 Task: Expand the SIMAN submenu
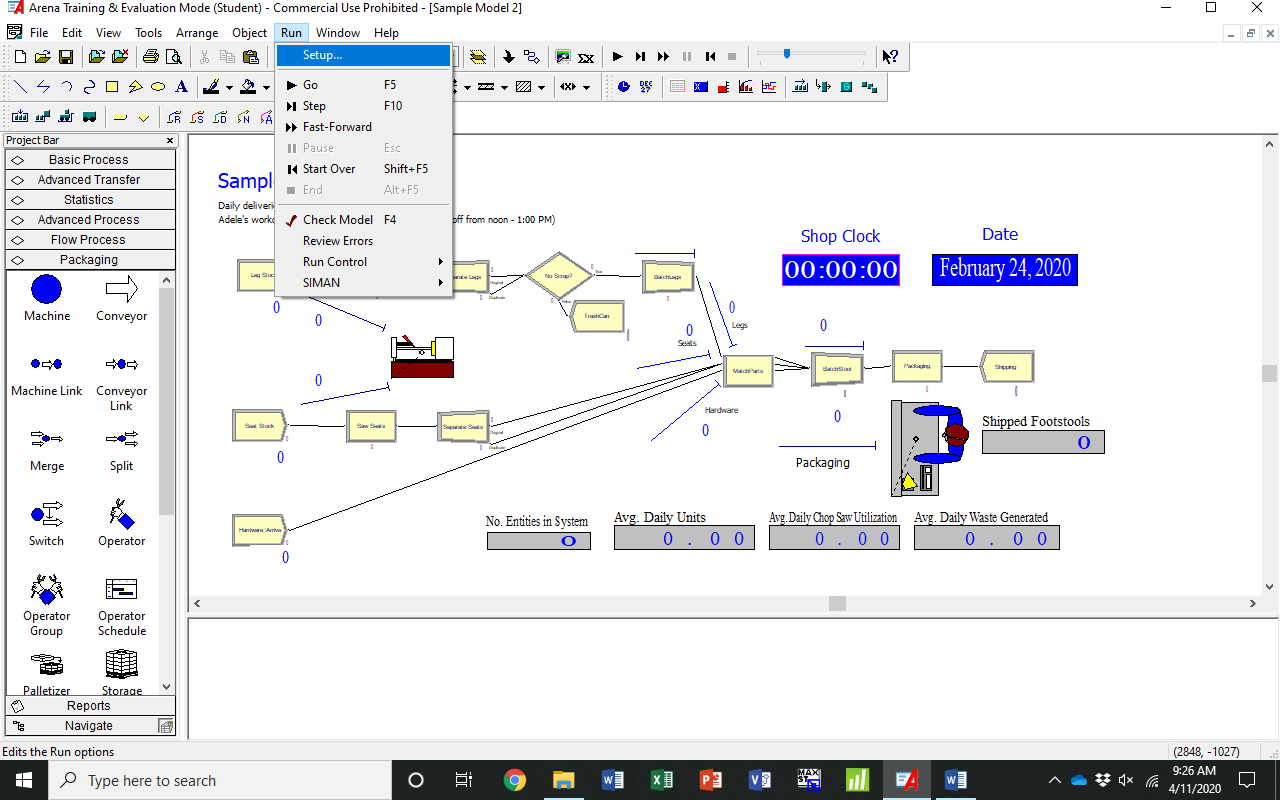[365, 282]
